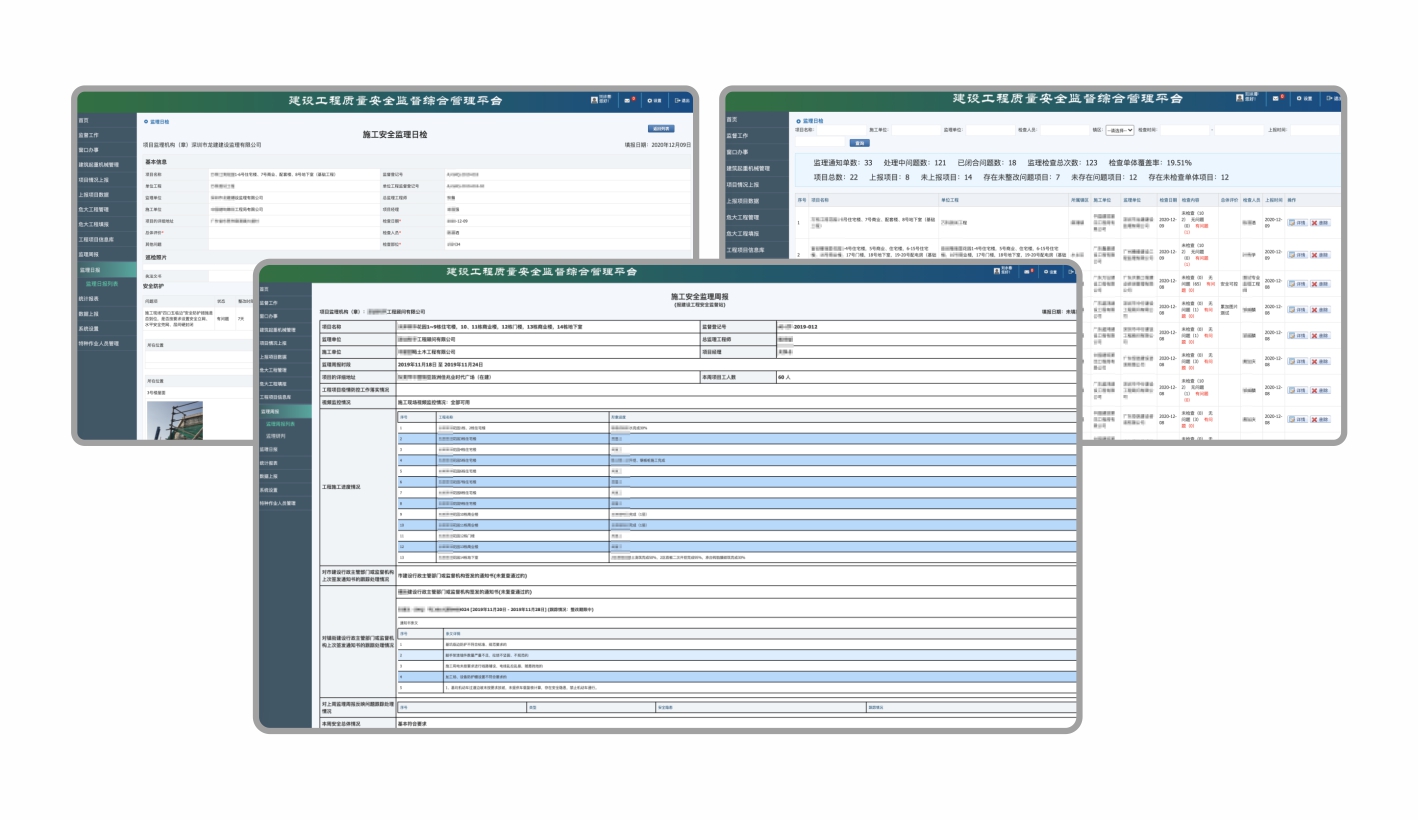The image size is (1418, 820).
Task: Click the mail notification icon in left window
Action: (628, 100)
